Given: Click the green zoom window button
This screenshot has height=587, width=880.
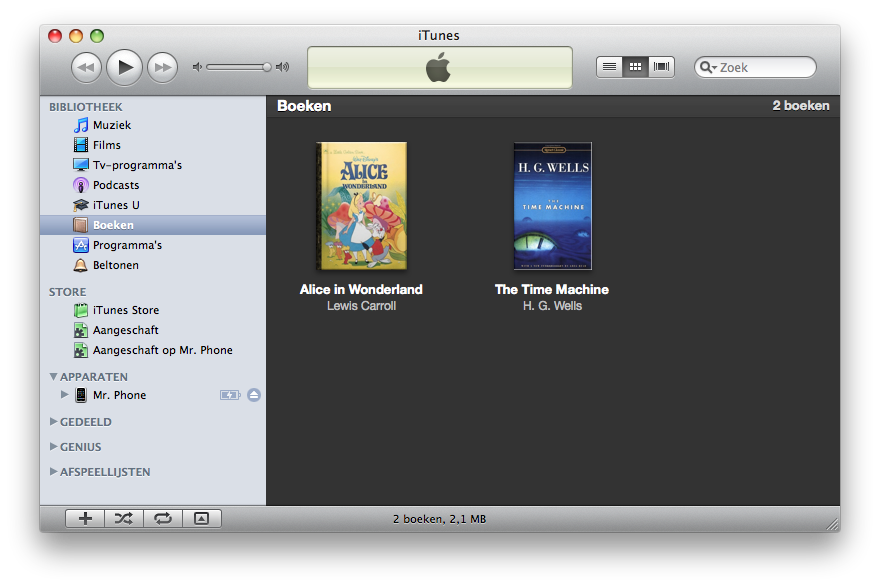Looking at the screenshot, I should 97,36.
